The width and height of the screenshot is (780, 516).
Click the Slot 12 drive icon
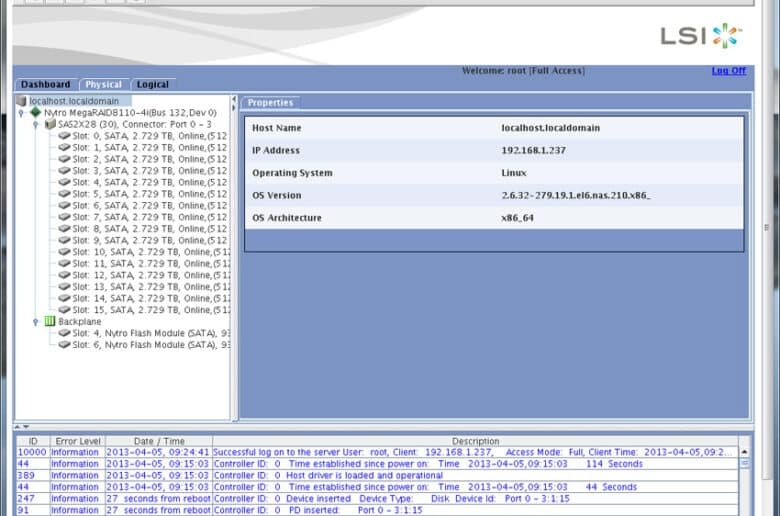pyautogui.click(x=64, y=275)
